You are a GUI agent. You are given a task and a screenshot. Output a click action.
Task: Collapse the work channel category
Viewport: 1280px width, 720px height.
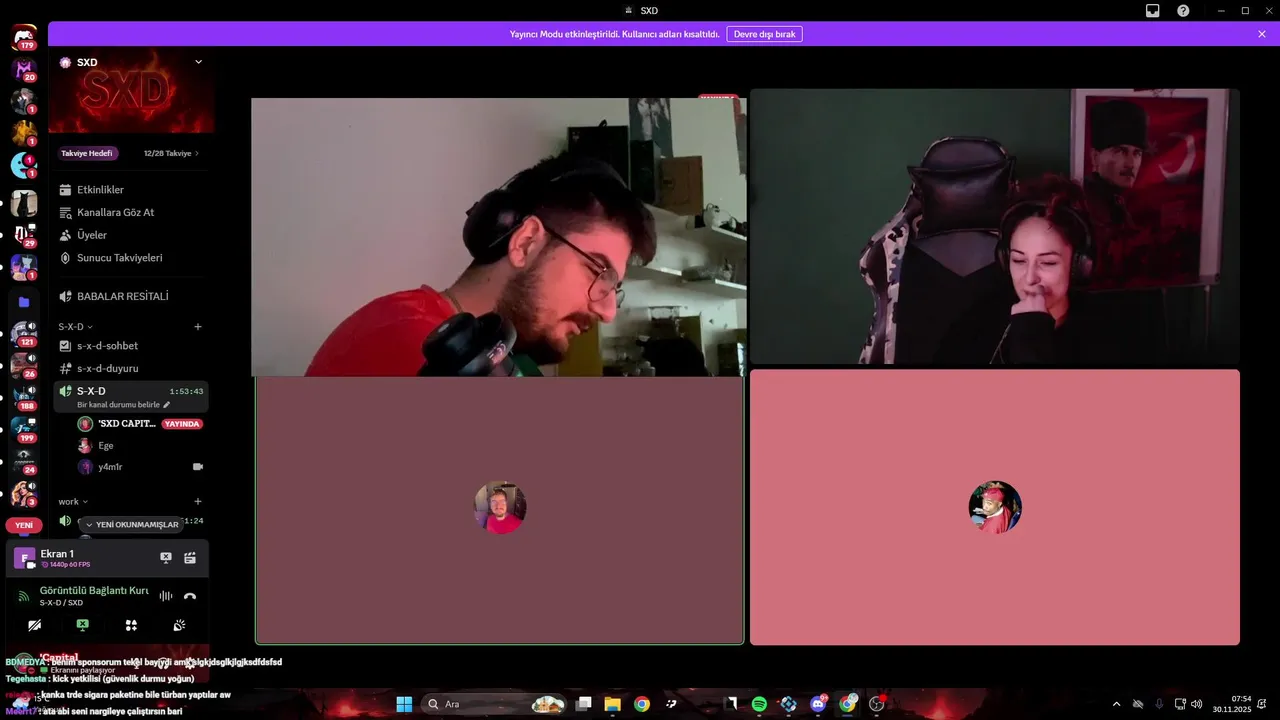pyautogui.click(x=72, y=502)
